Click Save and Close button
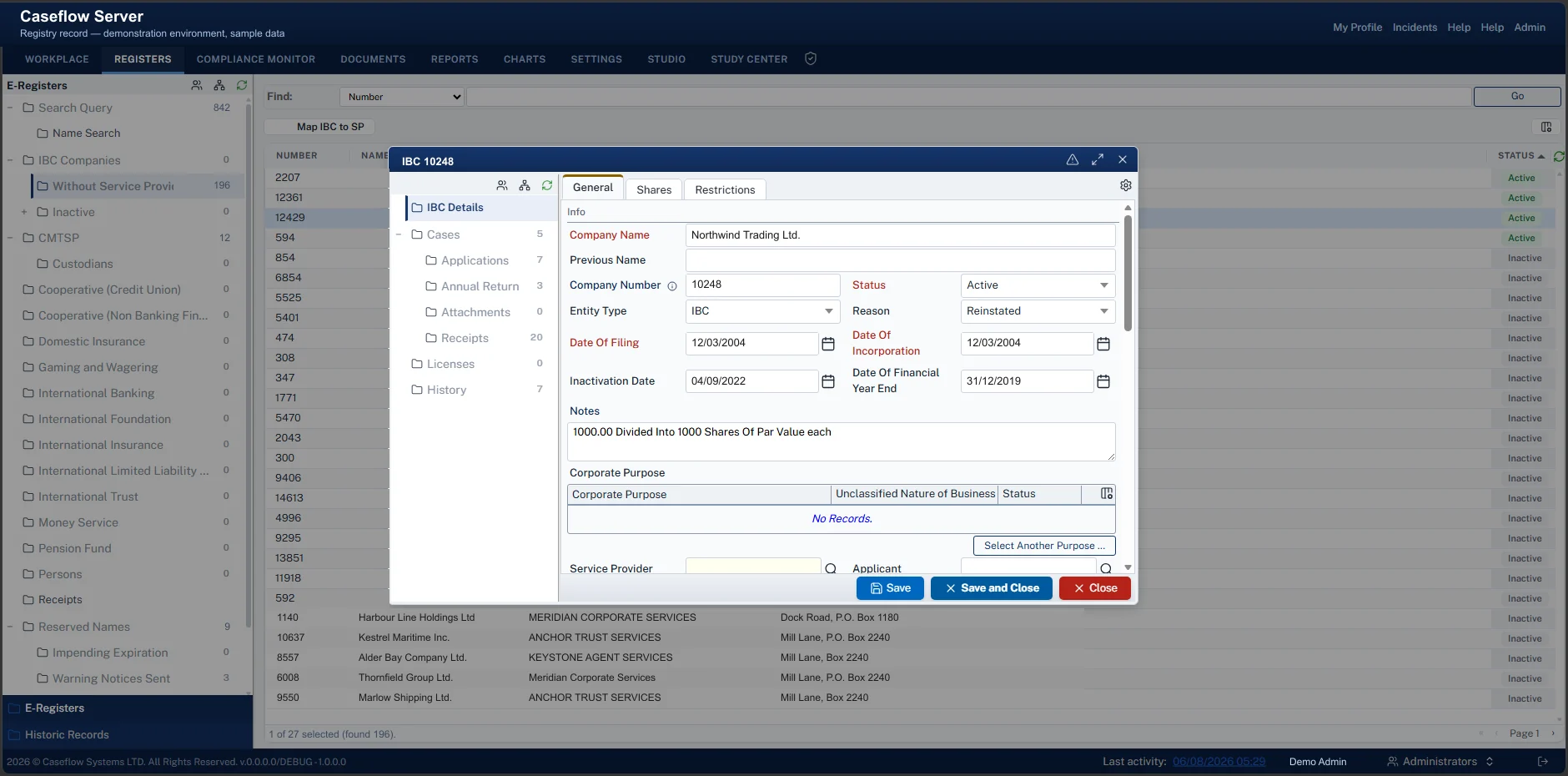This screenshot has height=776, width=1568. pos(992,588)
